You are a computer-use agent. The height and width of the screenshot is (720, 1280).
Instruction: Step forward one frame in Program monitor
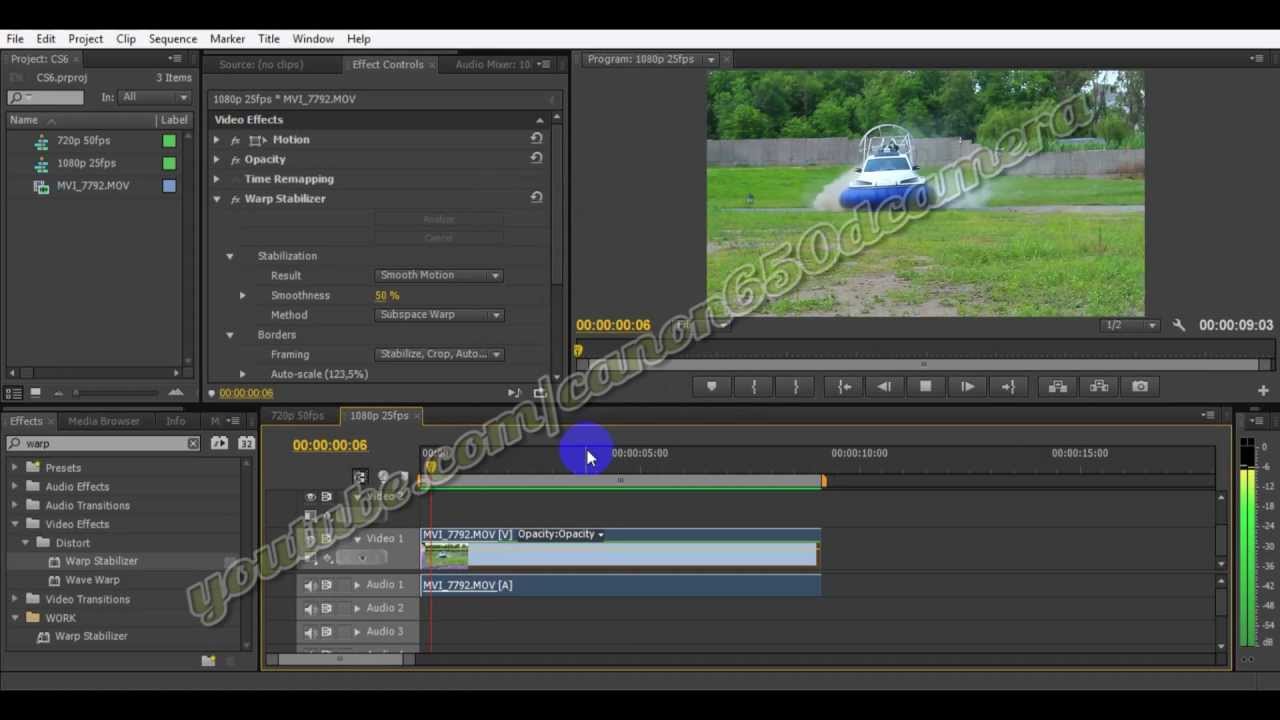967,387
